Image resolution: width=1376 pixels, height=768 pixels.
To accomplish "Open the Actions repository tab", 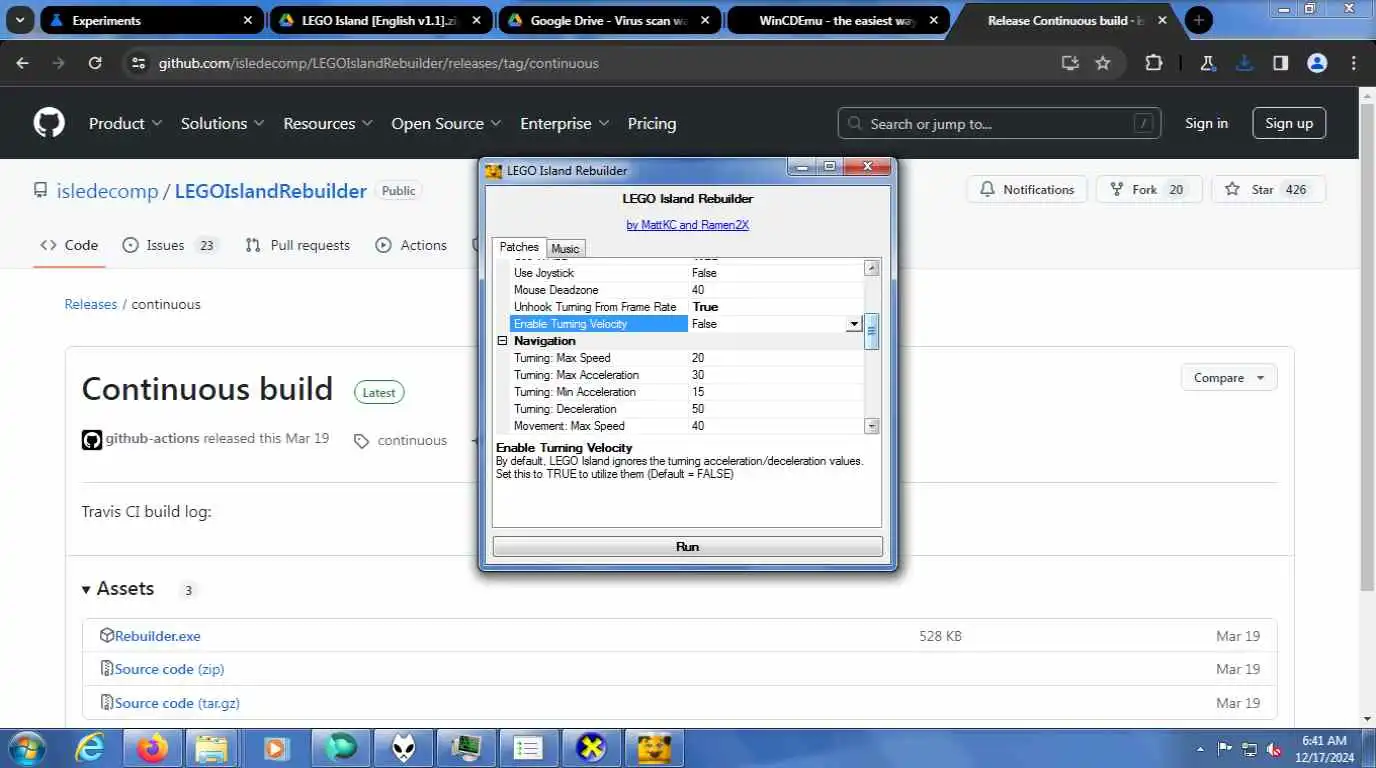I will (411, 245).
